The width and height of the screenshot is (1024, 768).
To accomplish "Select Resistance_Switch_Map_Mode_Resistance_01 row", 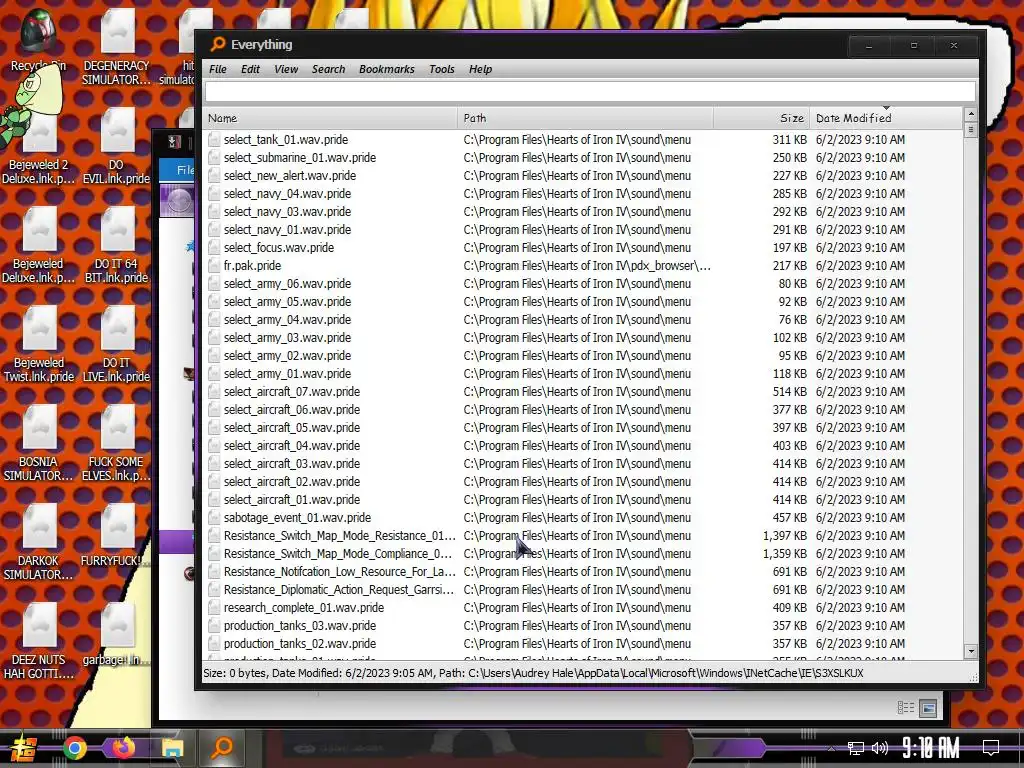I will pos(583,536).
